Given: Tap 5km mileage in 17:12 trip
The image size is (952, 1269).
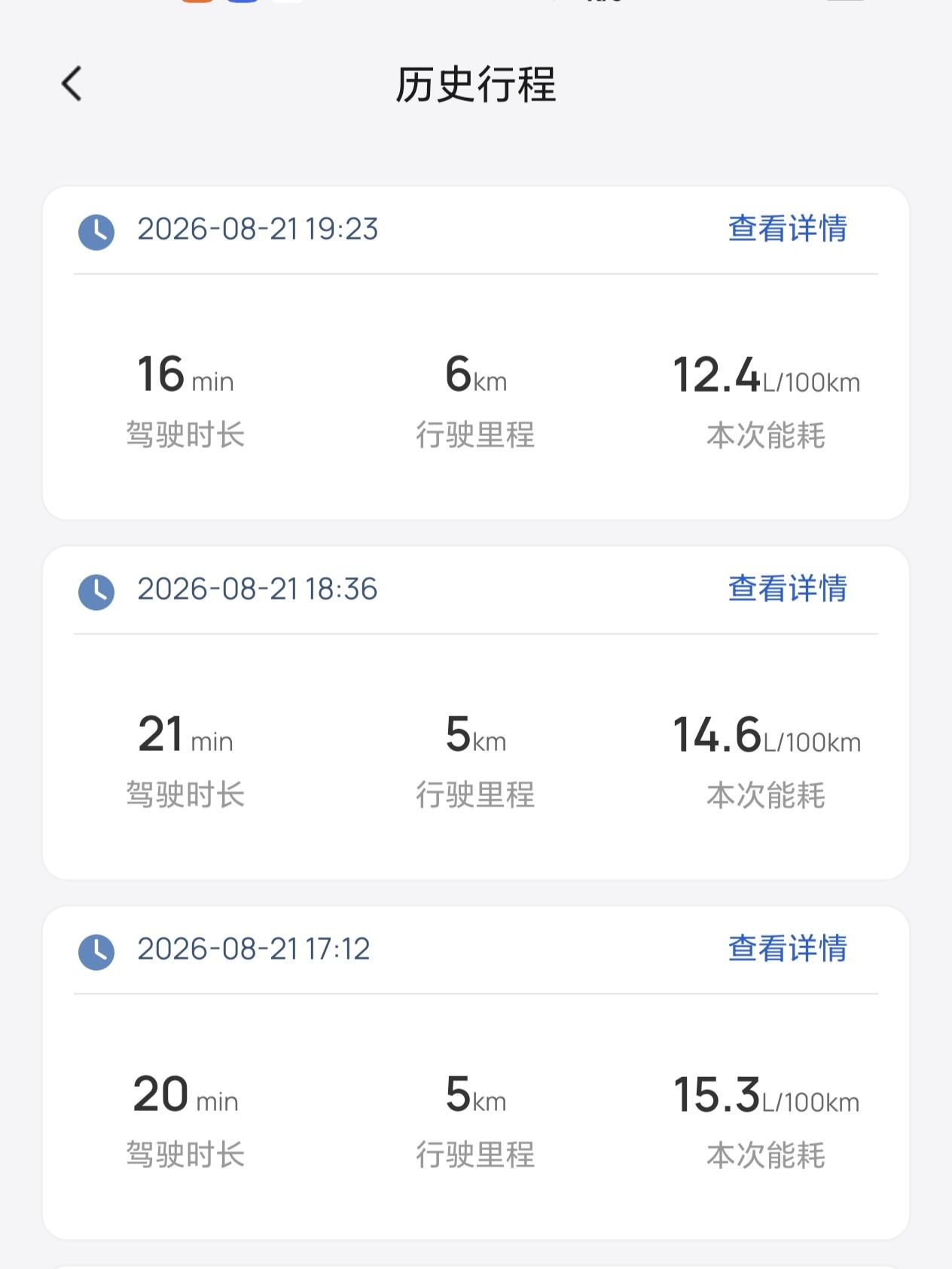Looking at the screenshot, I should click(x=476, y=1094).
